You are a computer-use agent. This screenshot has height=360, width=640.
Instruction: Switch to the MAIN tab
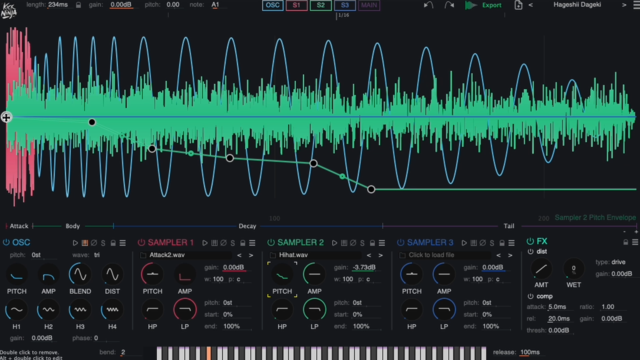[369, 5]
